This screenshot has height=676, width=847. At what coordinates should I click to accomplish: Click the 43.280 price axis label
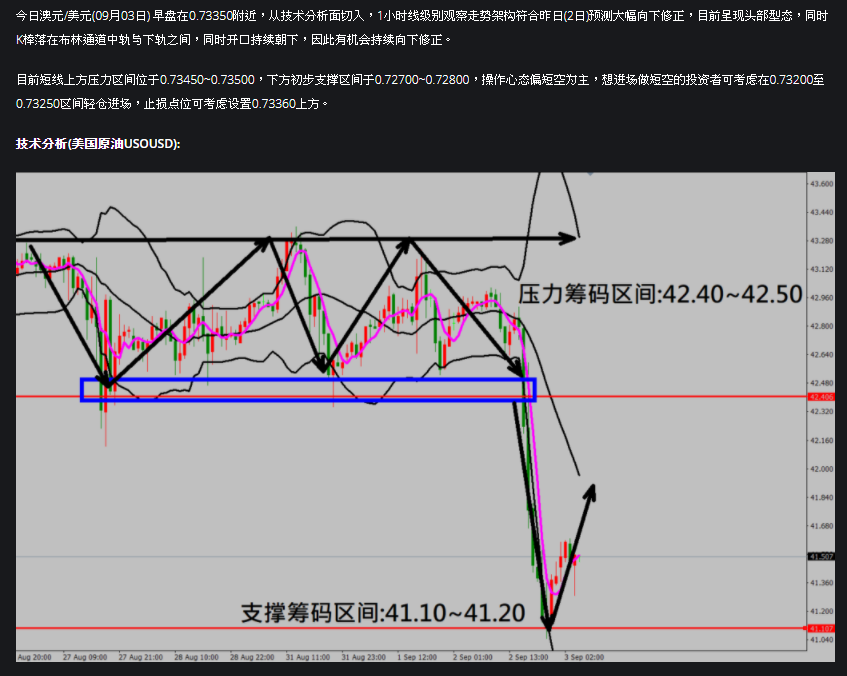pos(821,240)
